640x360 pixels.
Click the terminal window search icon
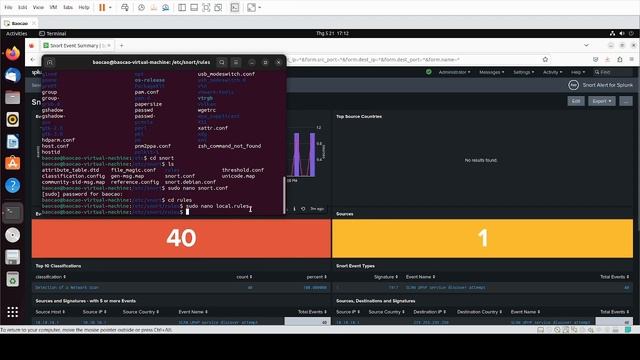pos(222,62)
